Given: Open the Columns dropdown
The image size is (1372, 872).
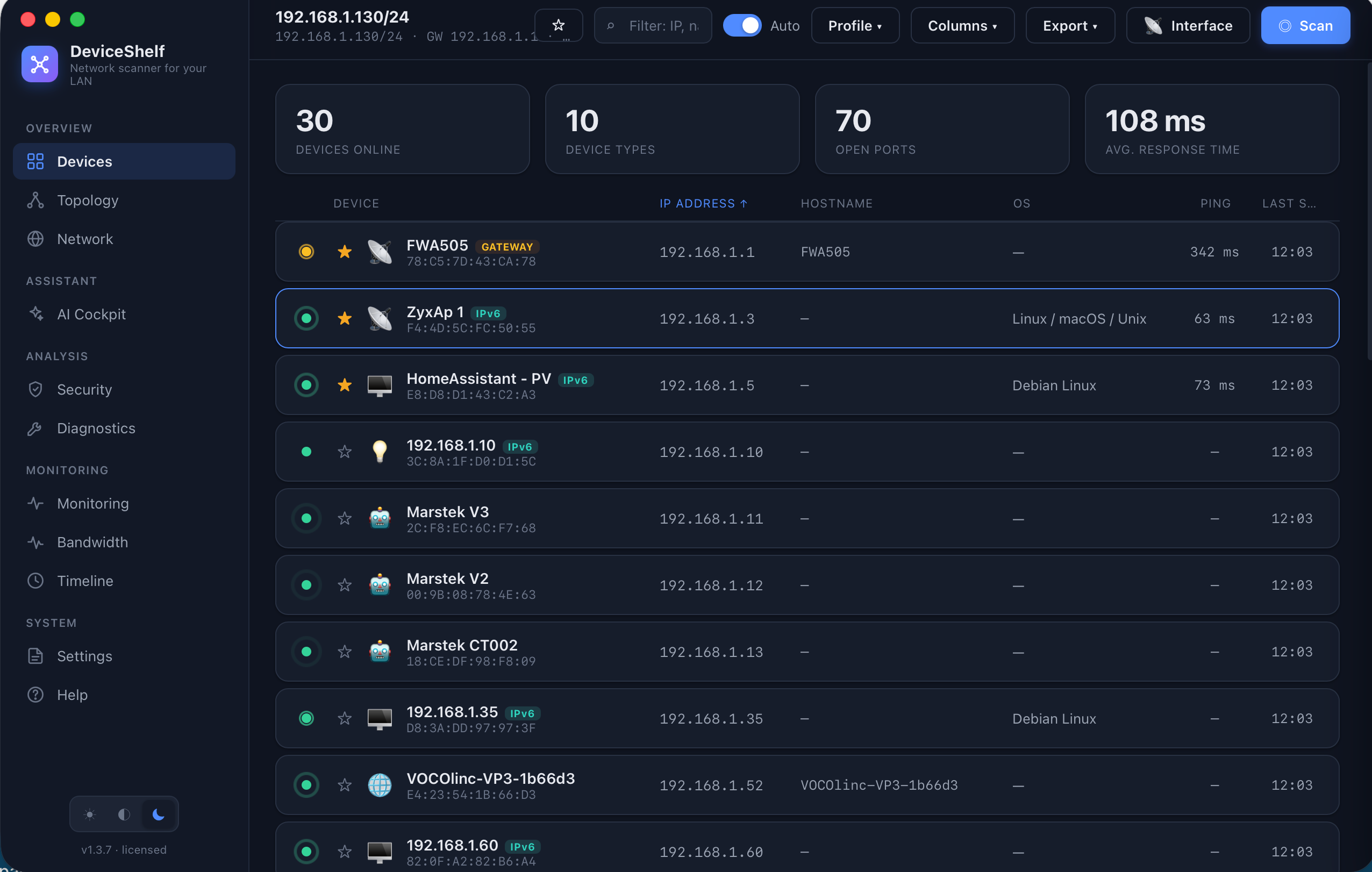Looking at the screenshot, I should point(962,26).
